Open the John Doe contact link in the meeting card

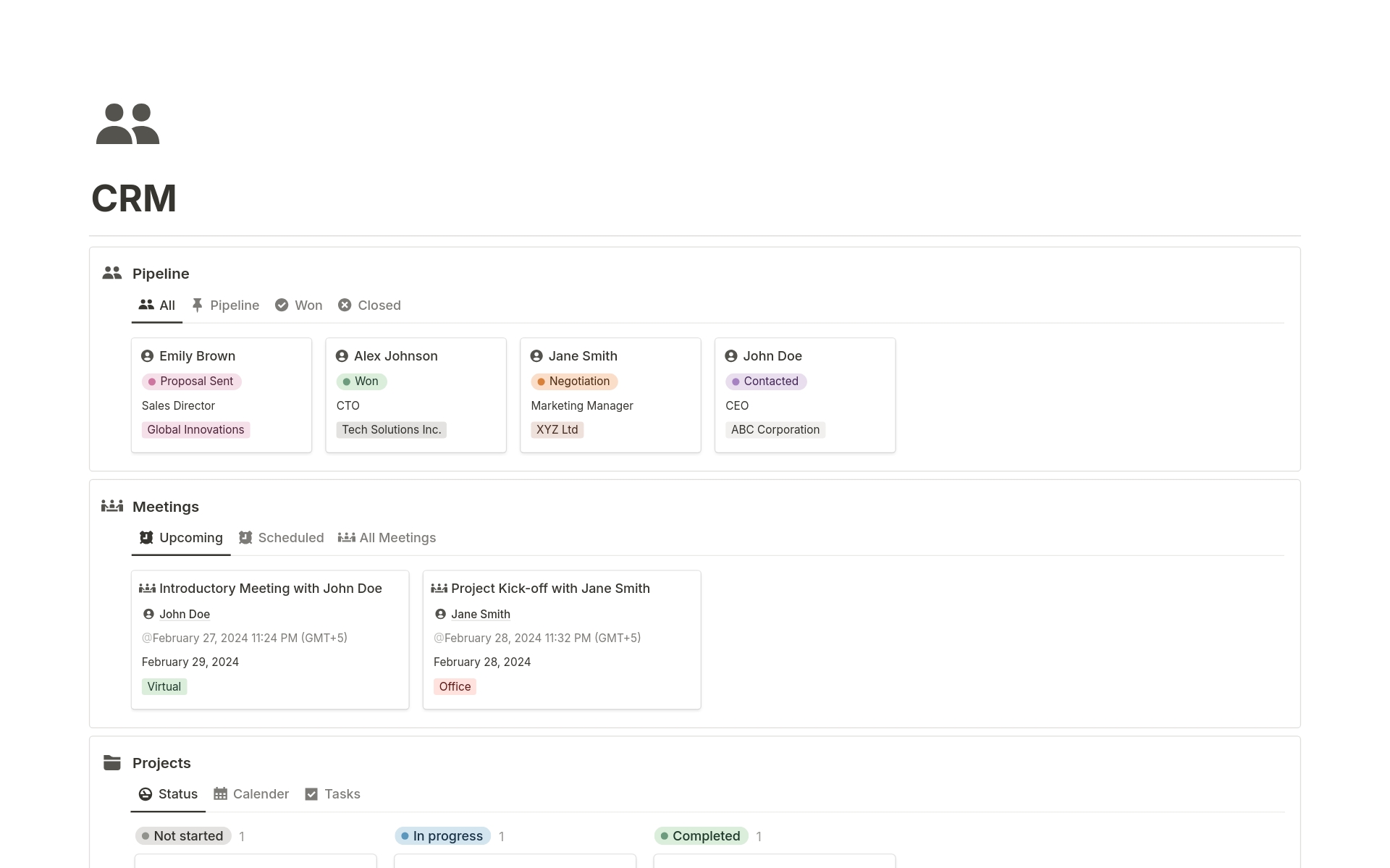[x=185, y=614]
